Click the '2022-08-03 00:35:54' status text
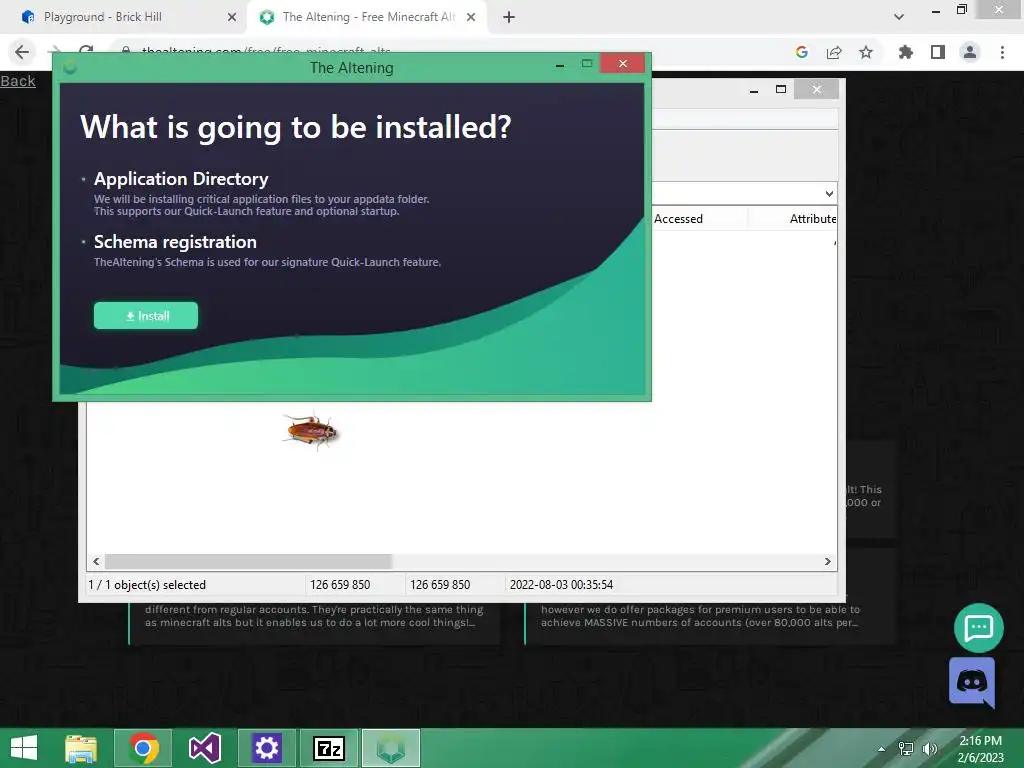 pyautogui.click(x=562, y=585)
